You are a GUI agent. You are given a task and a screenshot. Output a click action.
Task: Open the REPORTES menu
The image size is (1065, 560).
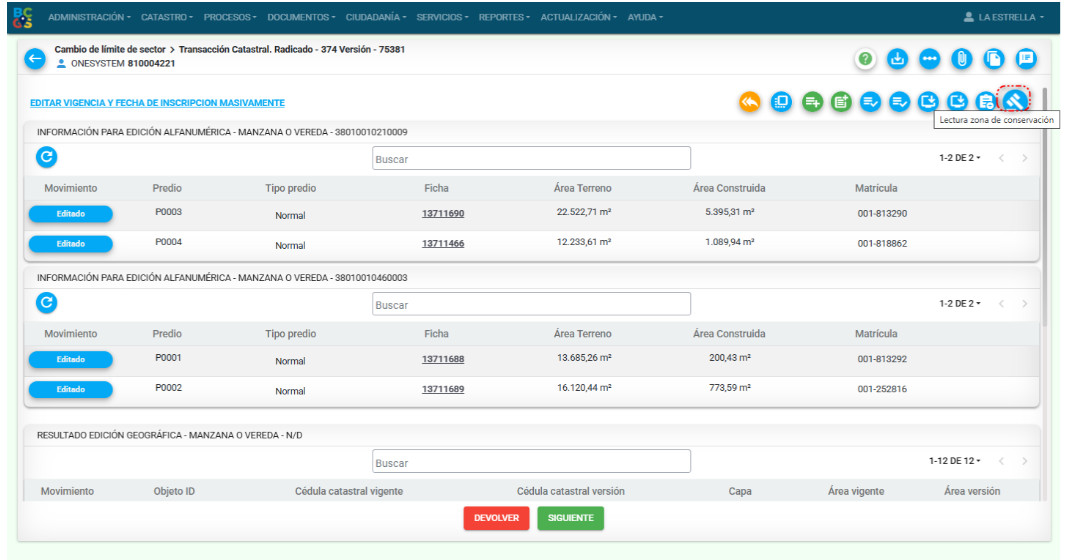[505, 17]
